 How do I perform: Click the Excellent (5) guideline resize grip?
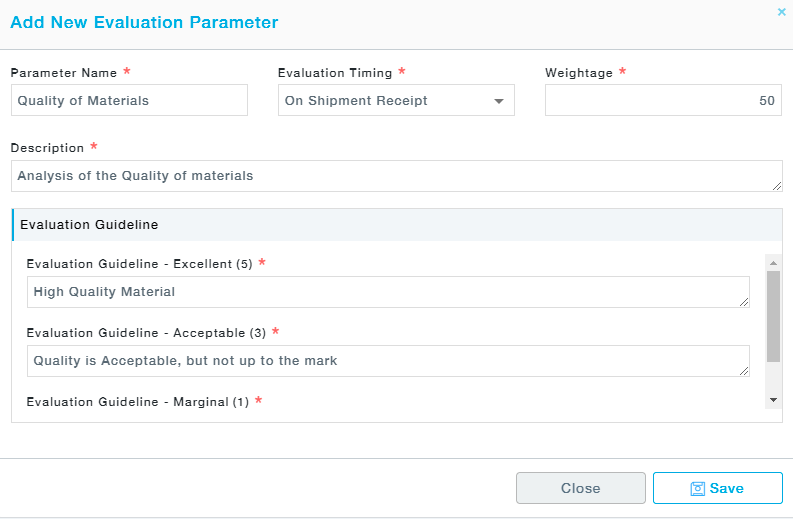coord(744,302)
